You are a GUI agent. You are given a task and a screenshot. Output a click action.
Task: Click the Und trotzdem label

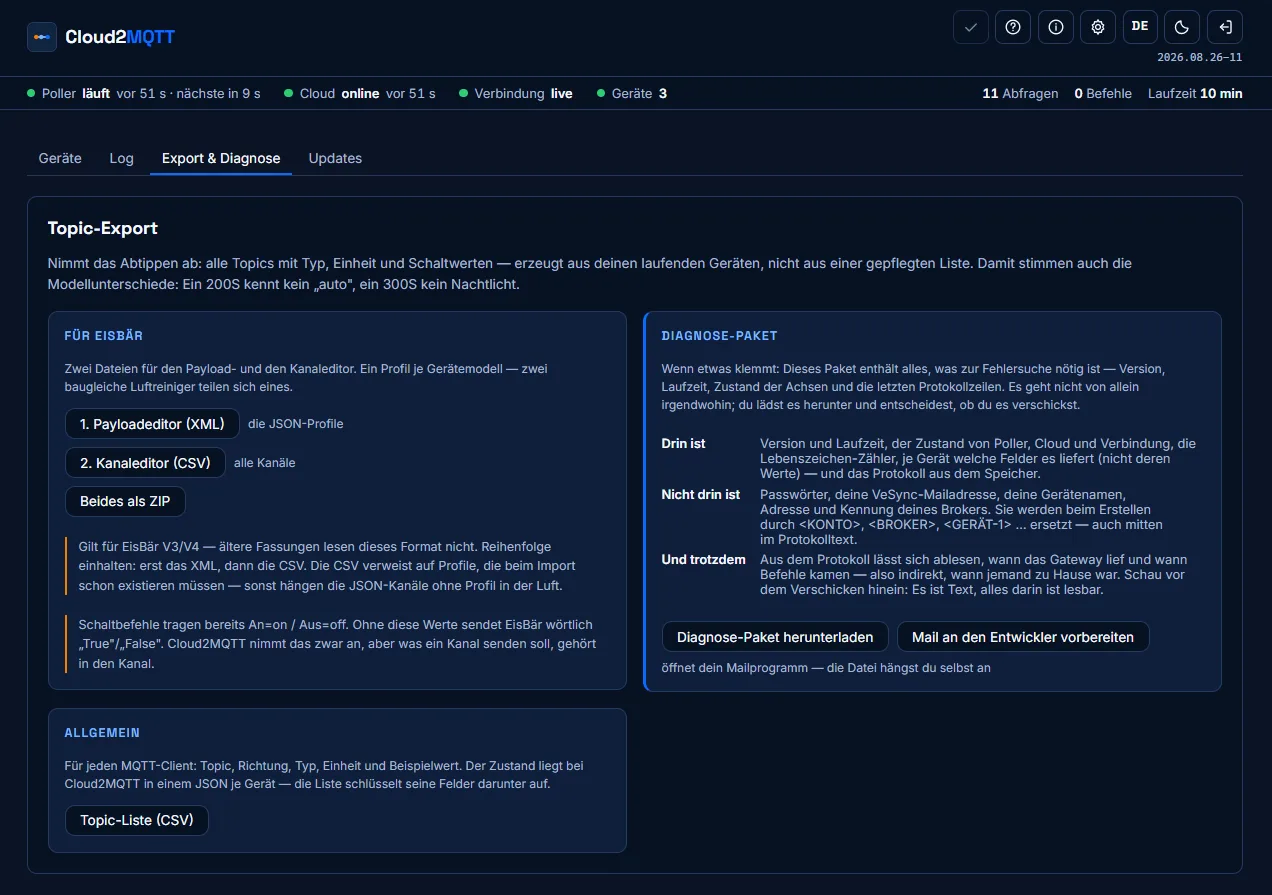tap(704, 559)
